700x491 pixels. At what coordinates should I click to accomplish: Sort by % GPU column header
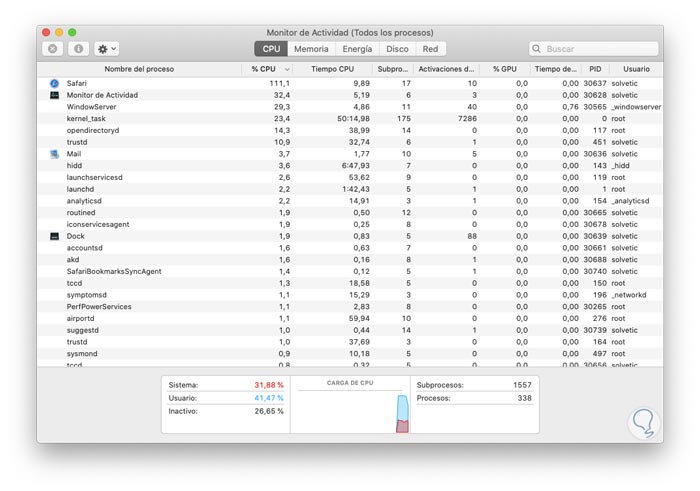click(504, 69)
